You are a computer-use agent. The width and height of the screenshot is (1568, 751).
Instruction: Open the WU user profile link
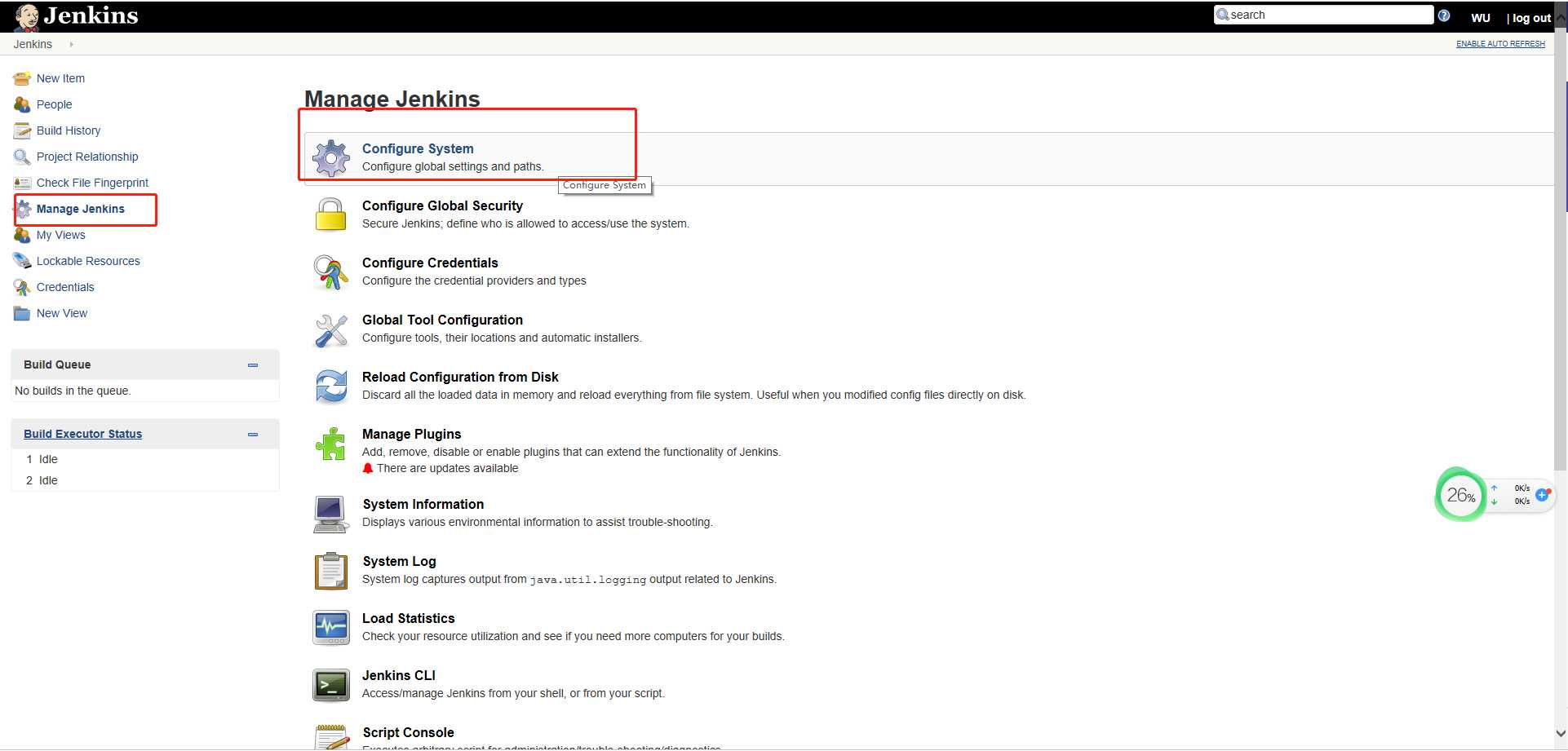click(1481, 18)
